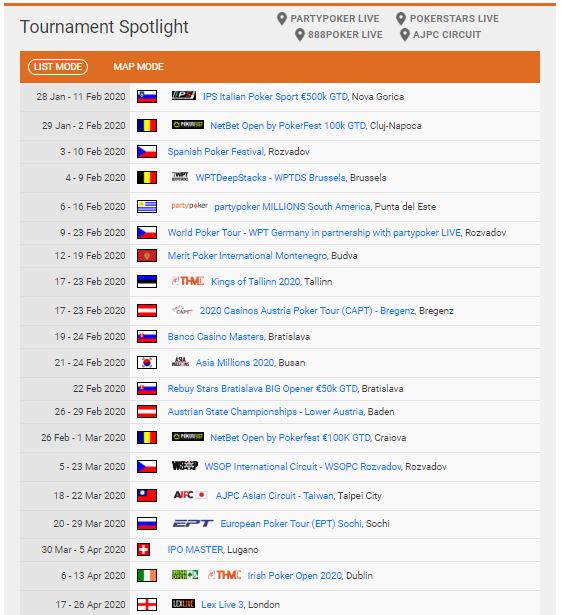The image size is (561, 615).
Task: Open IPS Italian Poker Sport €500k GTD
Action: (275, 96)
